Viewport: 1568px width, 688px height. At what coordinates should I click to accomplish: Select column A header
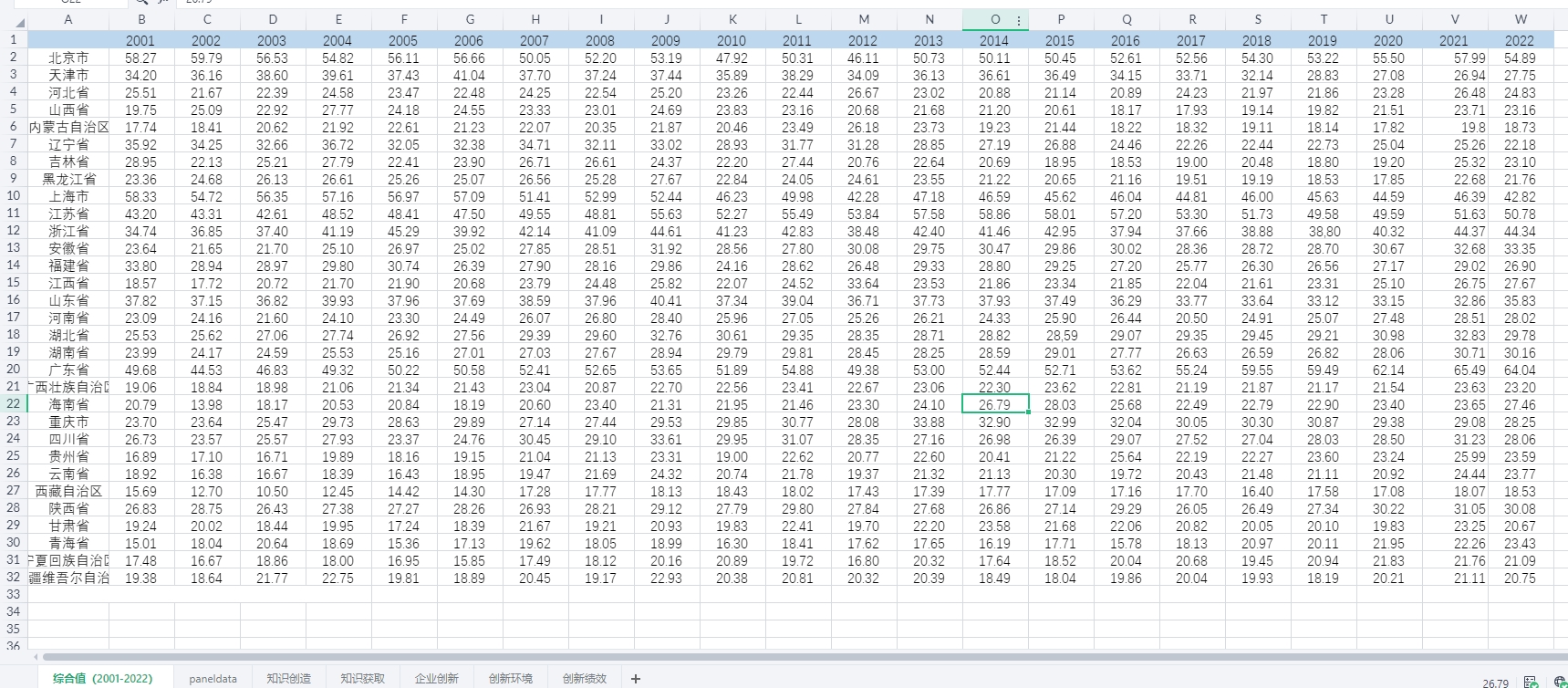(x=68, y=20)
